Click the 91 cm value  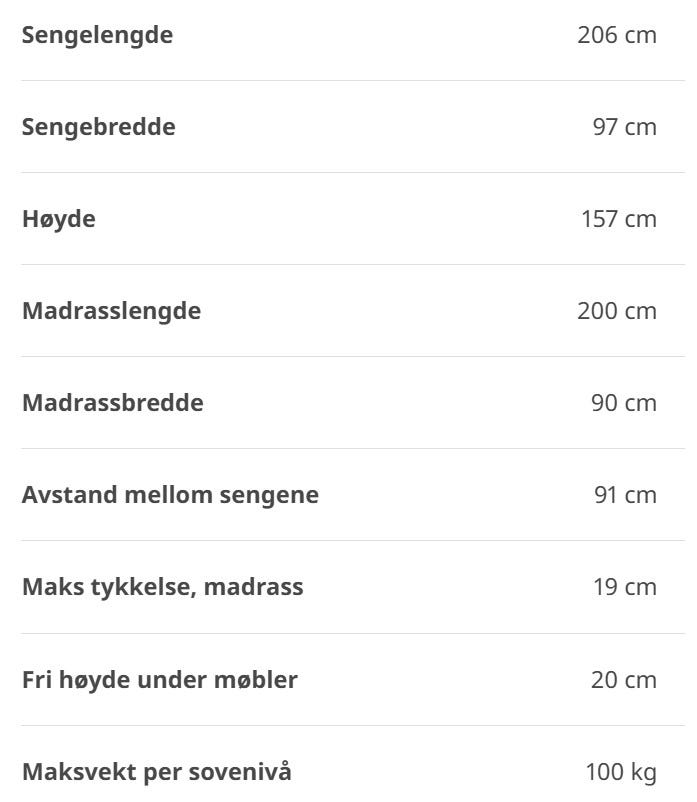(625, 496)
